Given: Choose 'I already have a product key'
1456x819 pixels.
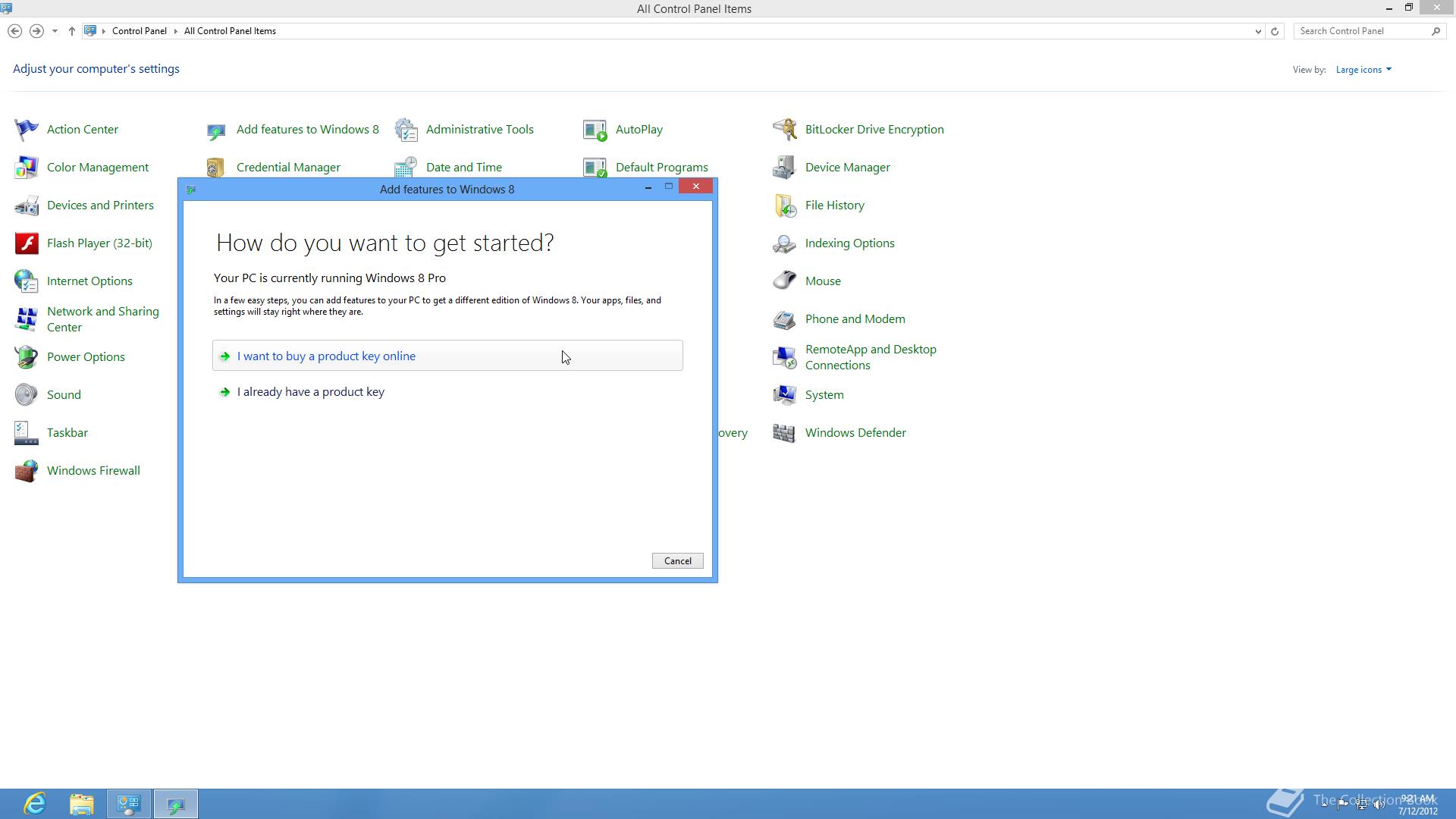Looking at the screenshot, I should tap(311, 392).
